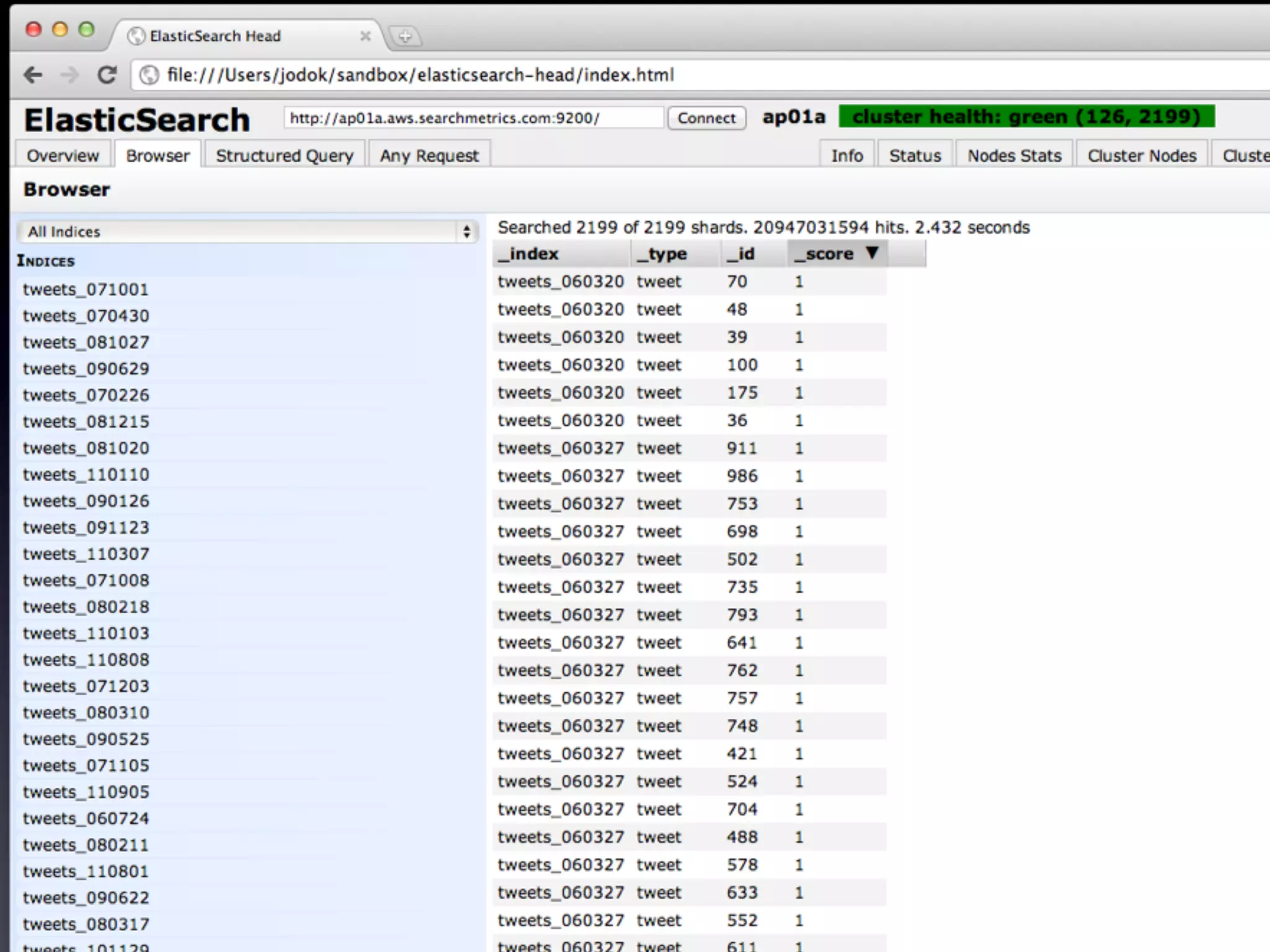Viewport: 1270px width, 952px height.
Task: Open a new browser tab
Action: 405,37
